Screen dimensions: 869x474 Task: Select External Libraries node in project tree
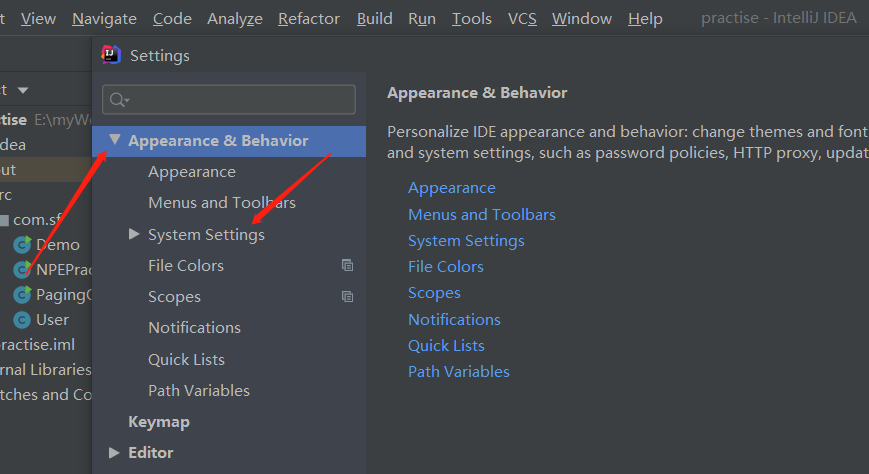click(x=45, y=370)
